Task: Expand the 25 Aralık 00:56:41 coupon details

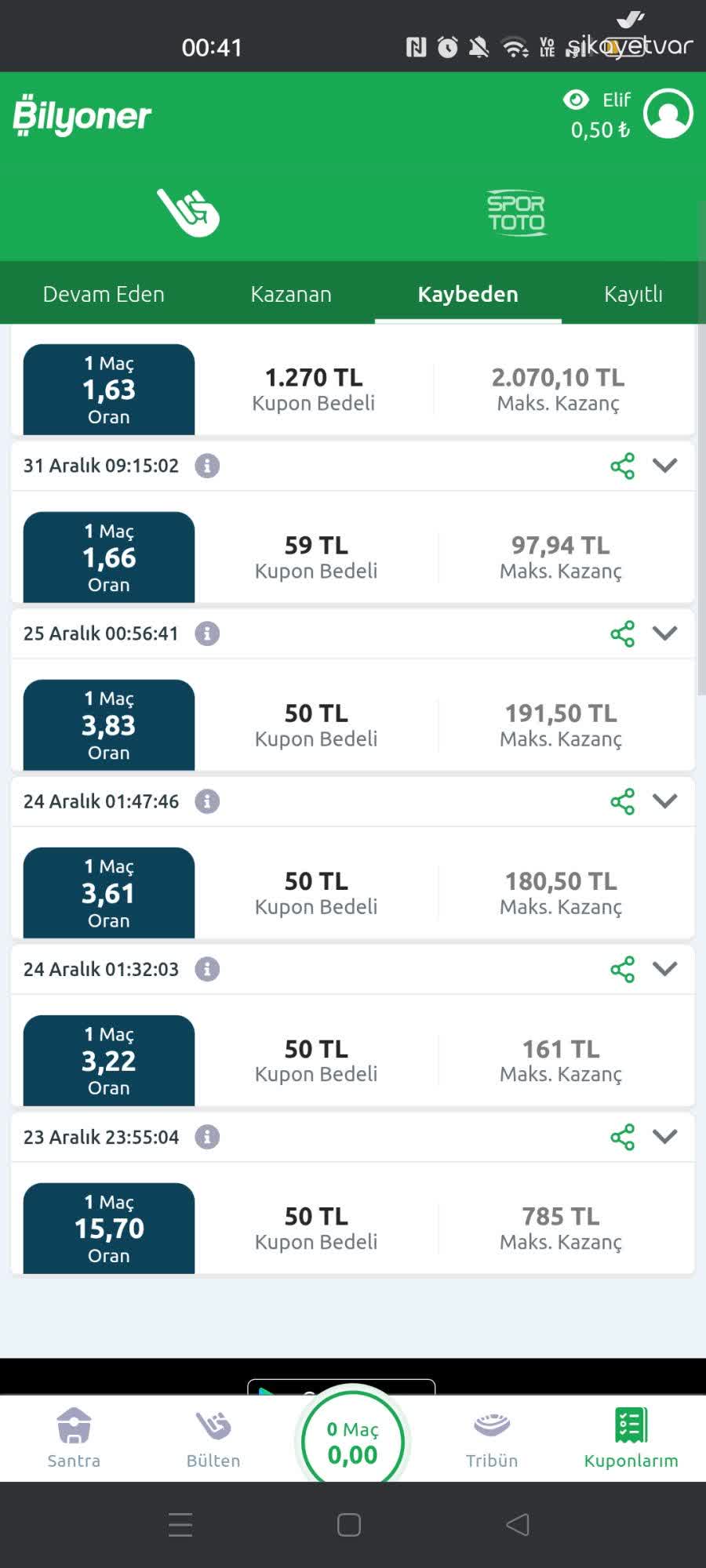Action: click(664, 633)
